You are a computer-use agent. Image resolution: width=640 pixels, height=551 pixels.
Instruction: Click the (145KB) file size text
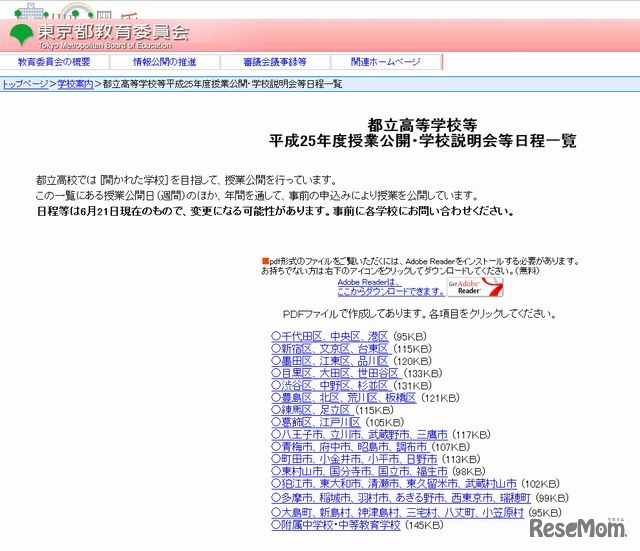(424, 525)
